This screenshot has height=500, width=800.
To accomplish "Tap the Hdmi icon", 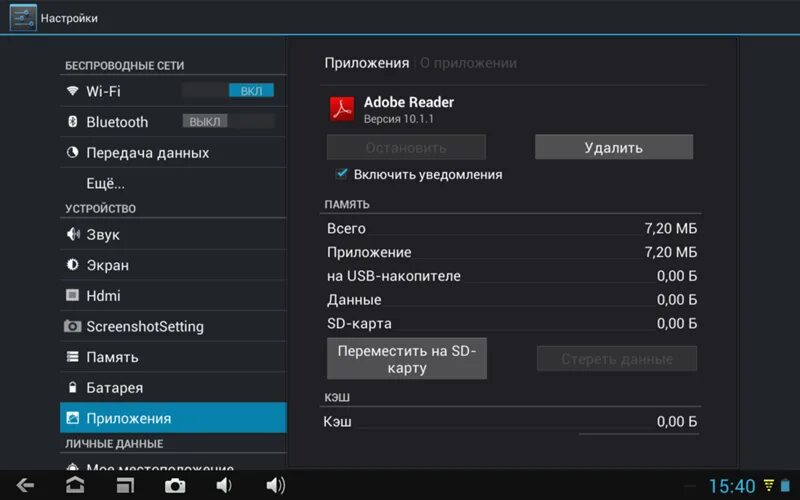I will (72, 295).
